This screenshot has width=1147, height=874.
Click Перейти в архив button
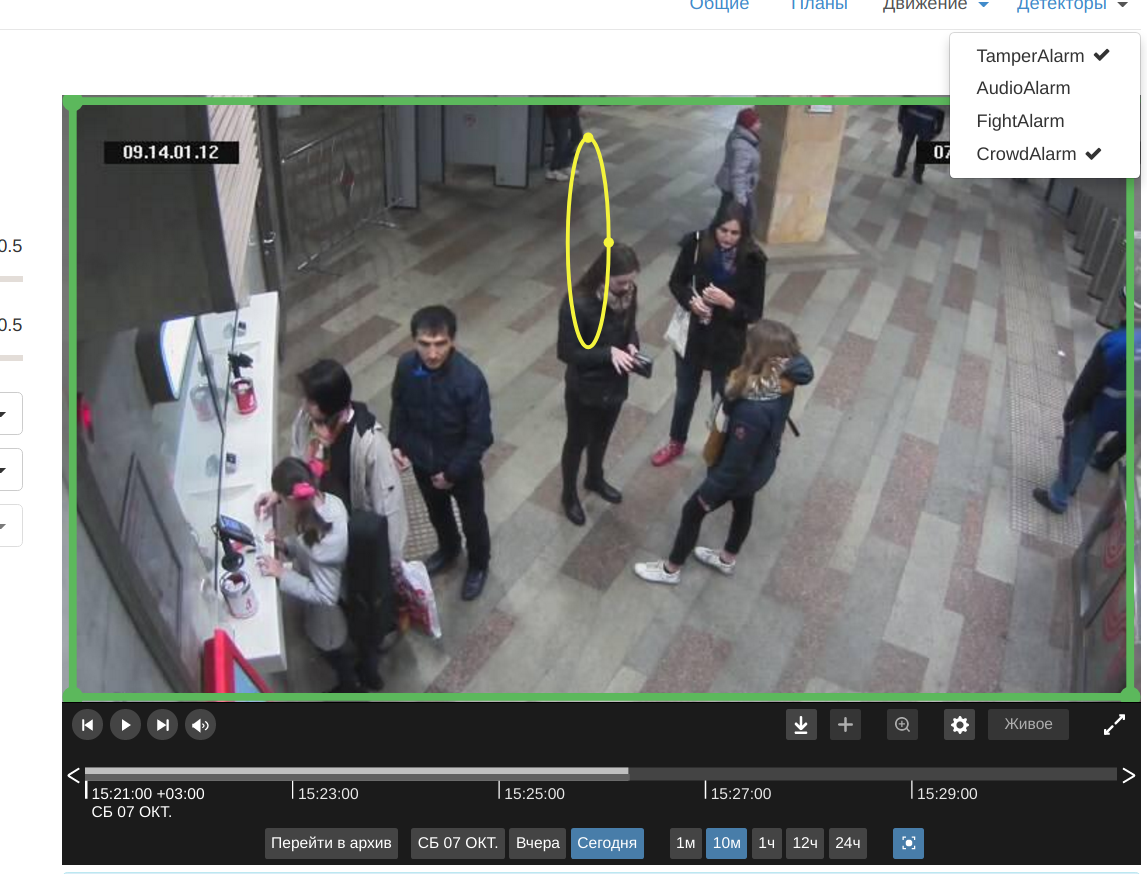click(x=331, y=843)
